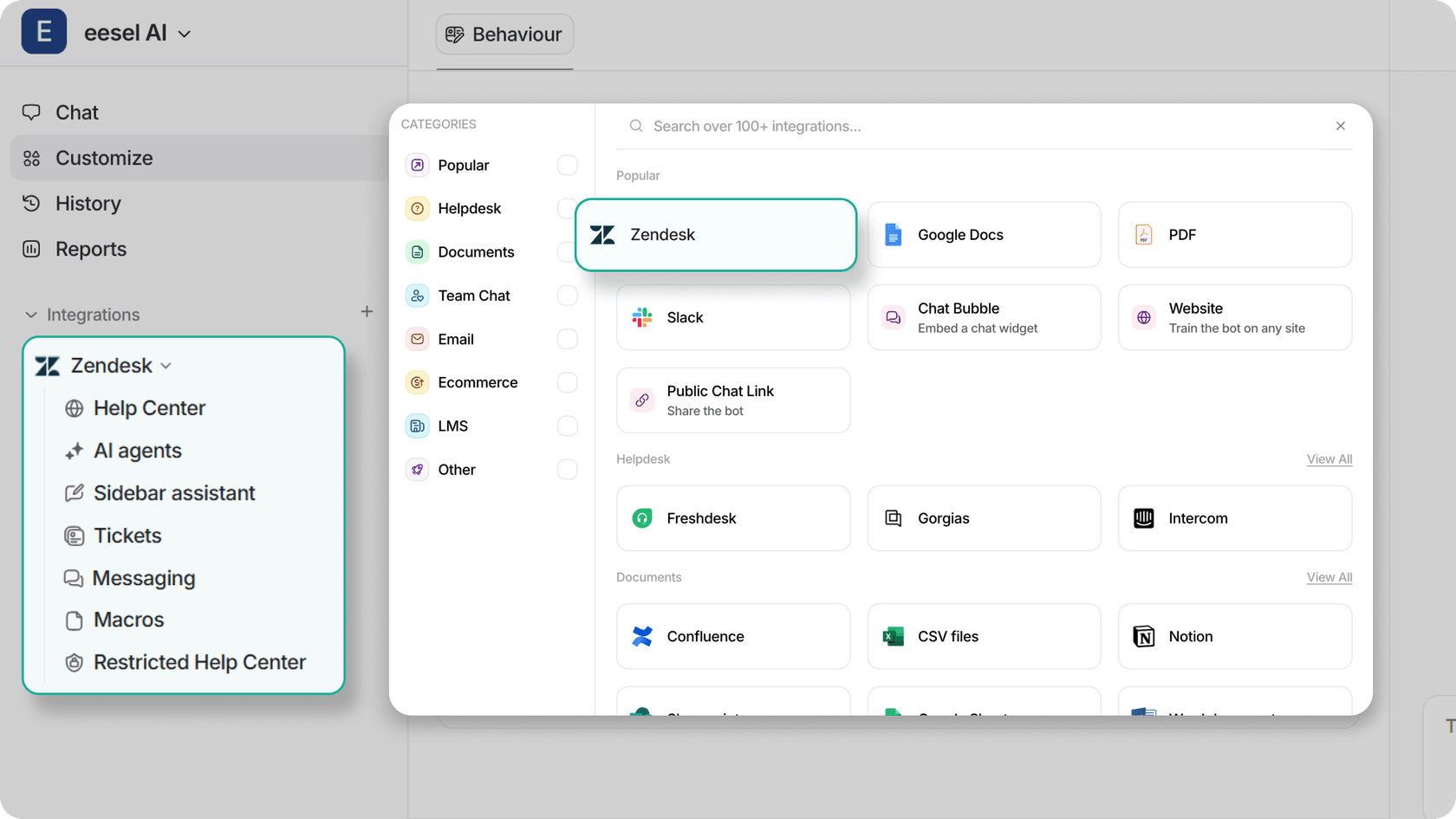Image resolution: width=1456 pixels, height=819 pixels.
Task: Click the Confluence logo icon
Action: (642, 636)
